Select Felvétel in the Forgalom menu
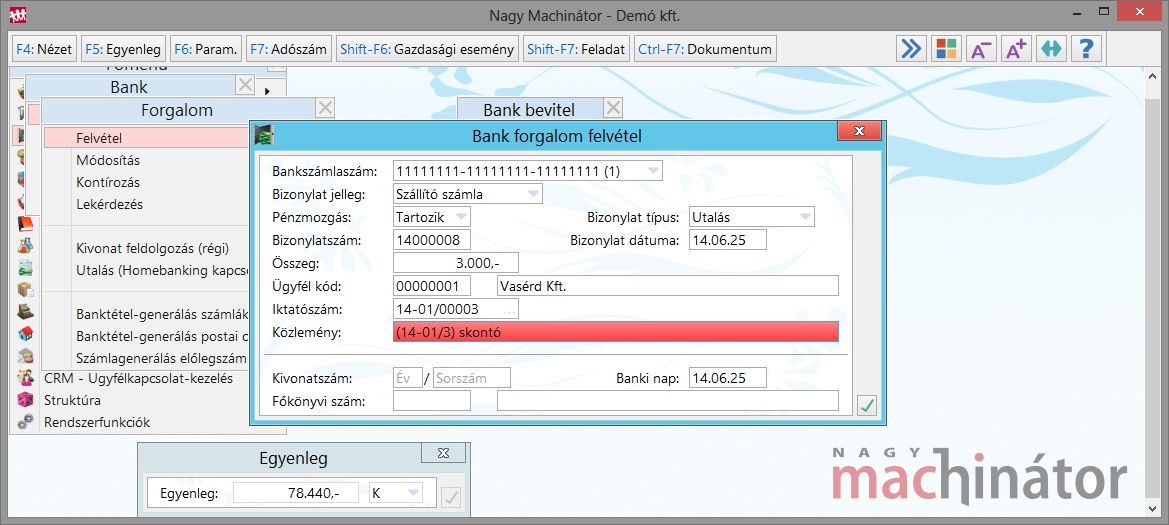The width and height of the screenshot is (1169, 525). [x=147, y=138]
